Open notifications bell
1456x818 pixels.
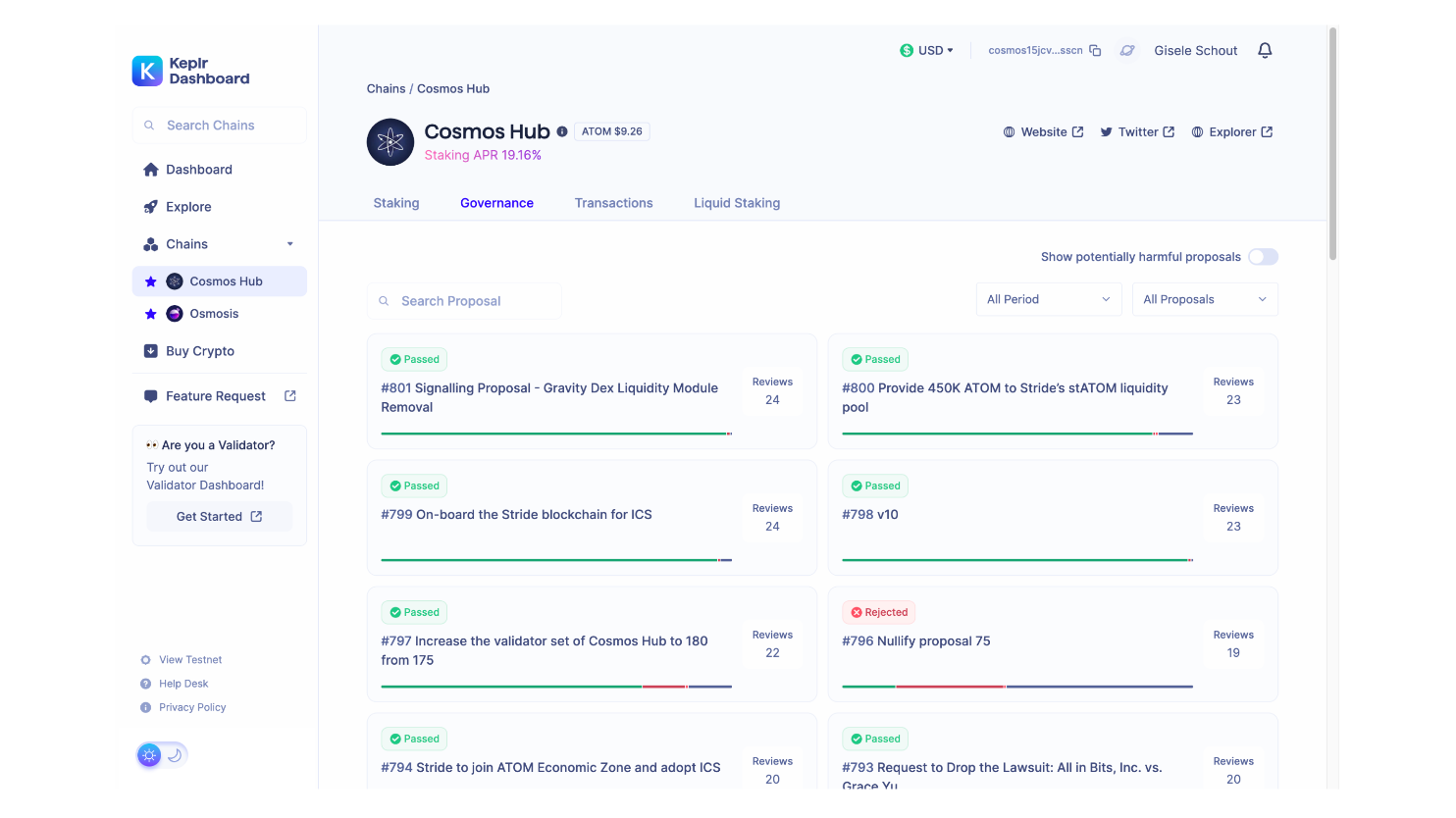[x=1265, y=50]
